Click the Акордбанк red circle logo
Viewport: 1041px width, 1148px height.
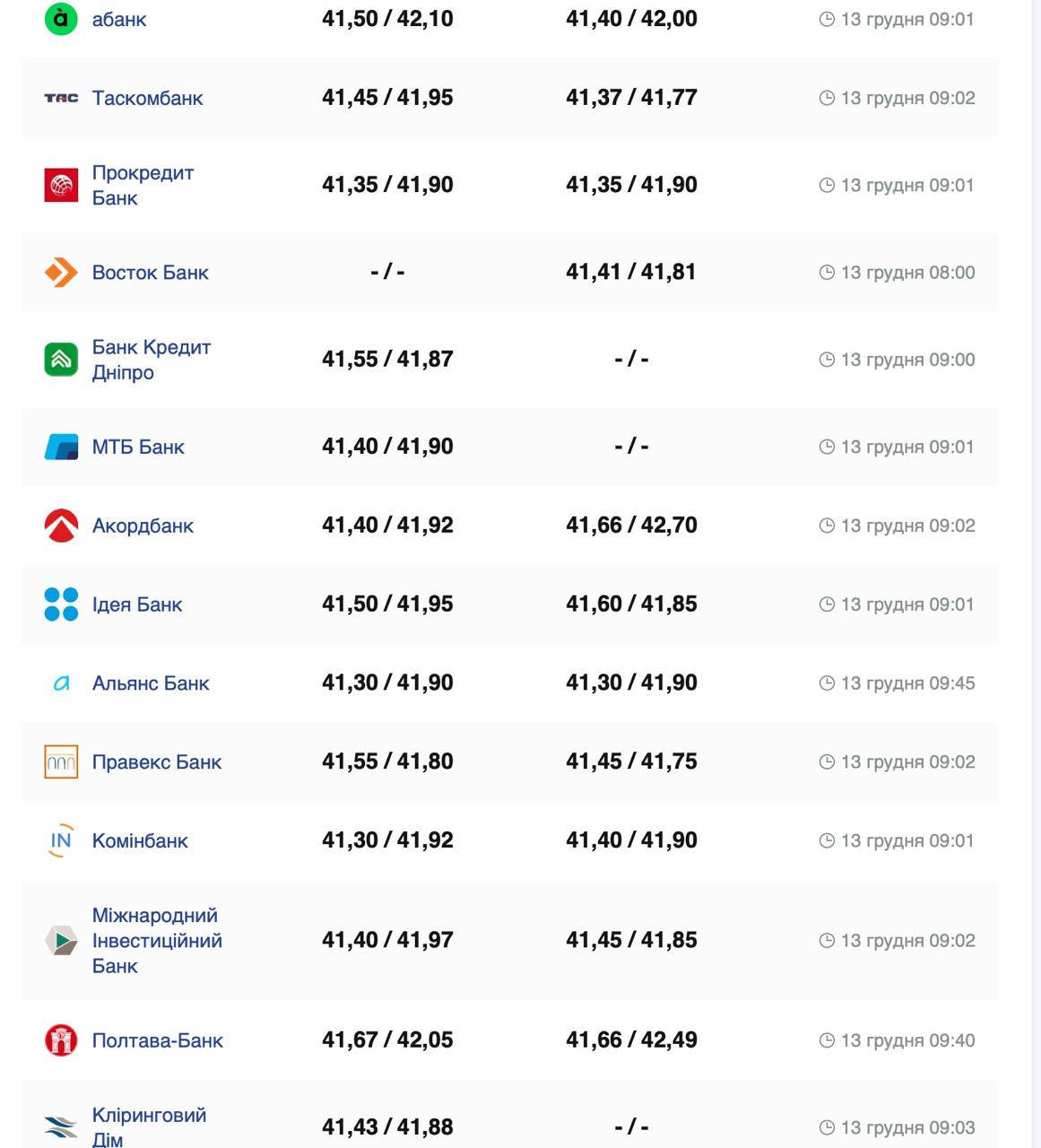tap(61, 526)
